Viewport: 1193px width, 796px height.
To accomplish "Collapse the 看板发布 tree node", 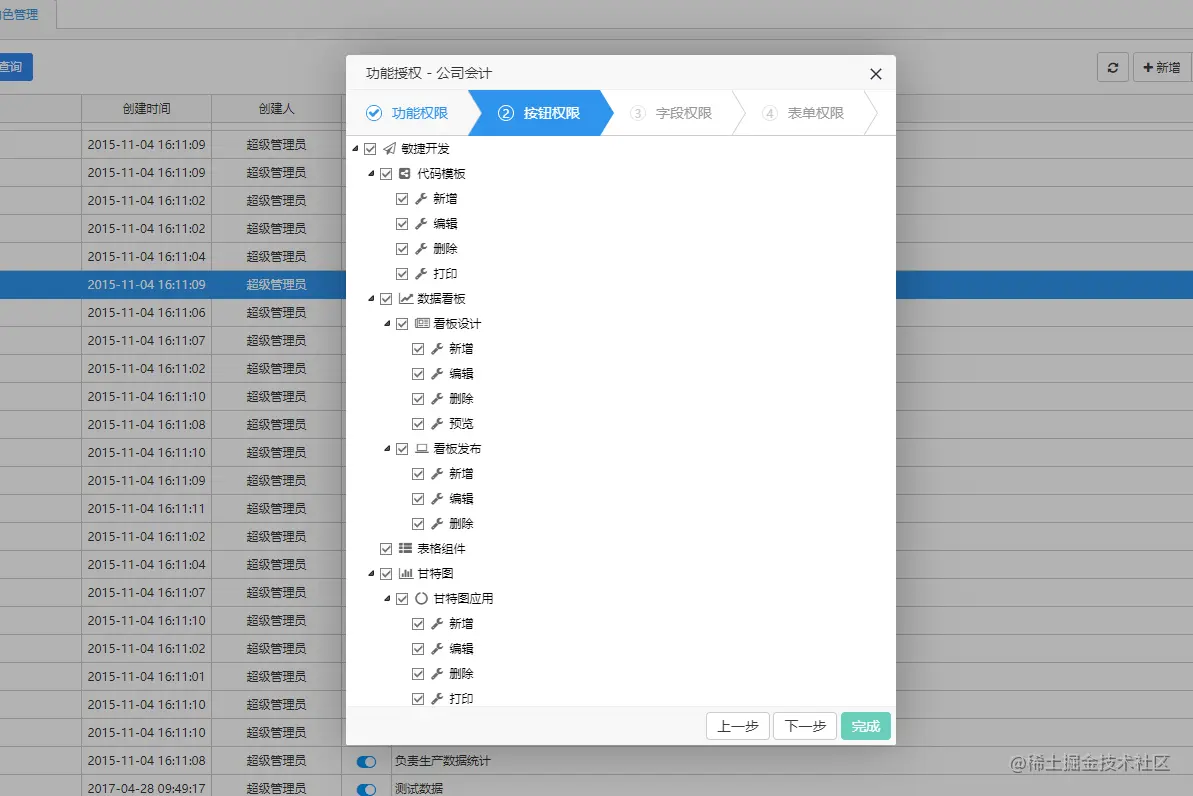I will (x=387, y=448).
